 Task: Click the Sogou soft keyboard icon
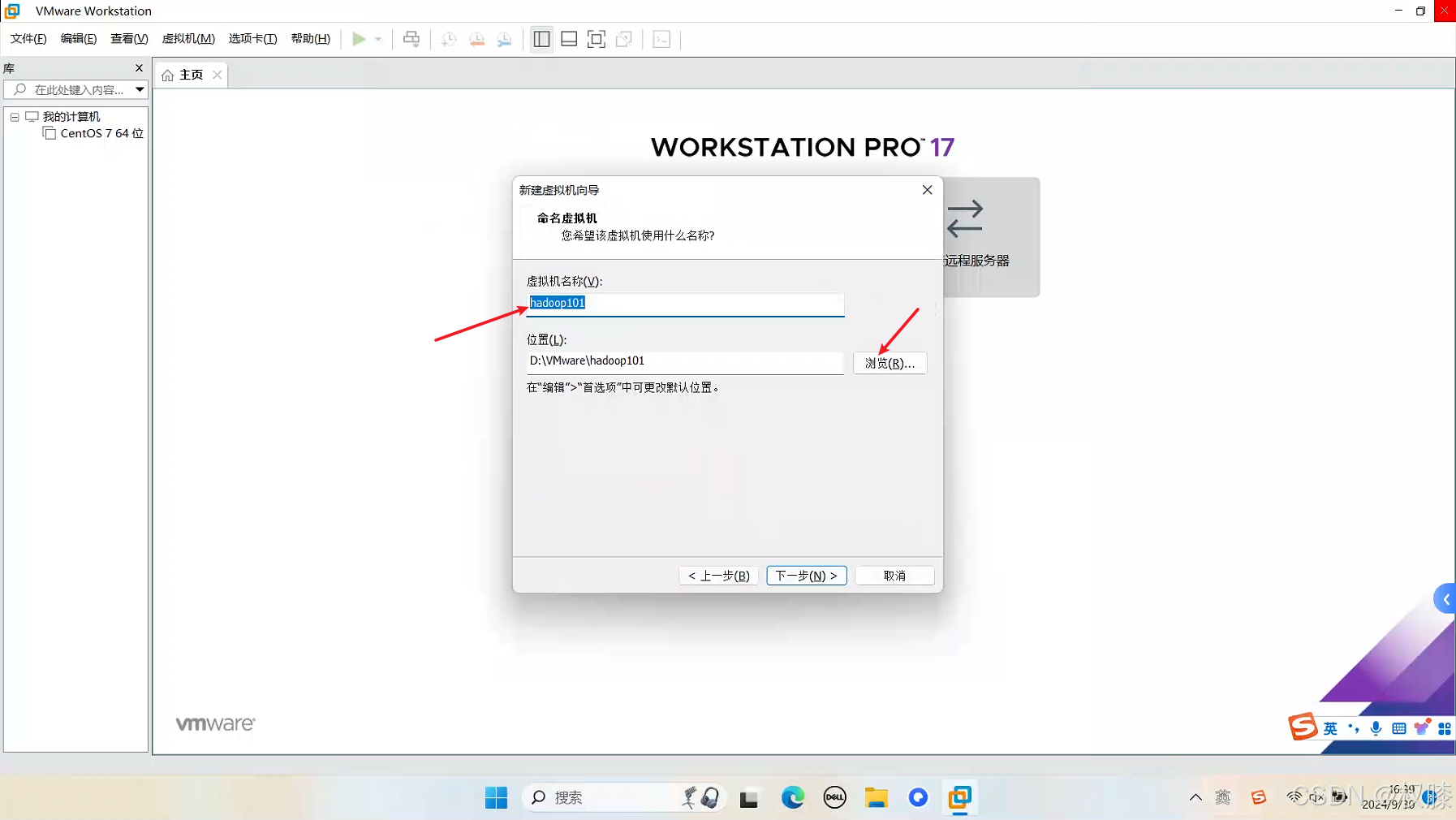(1398, 729)
